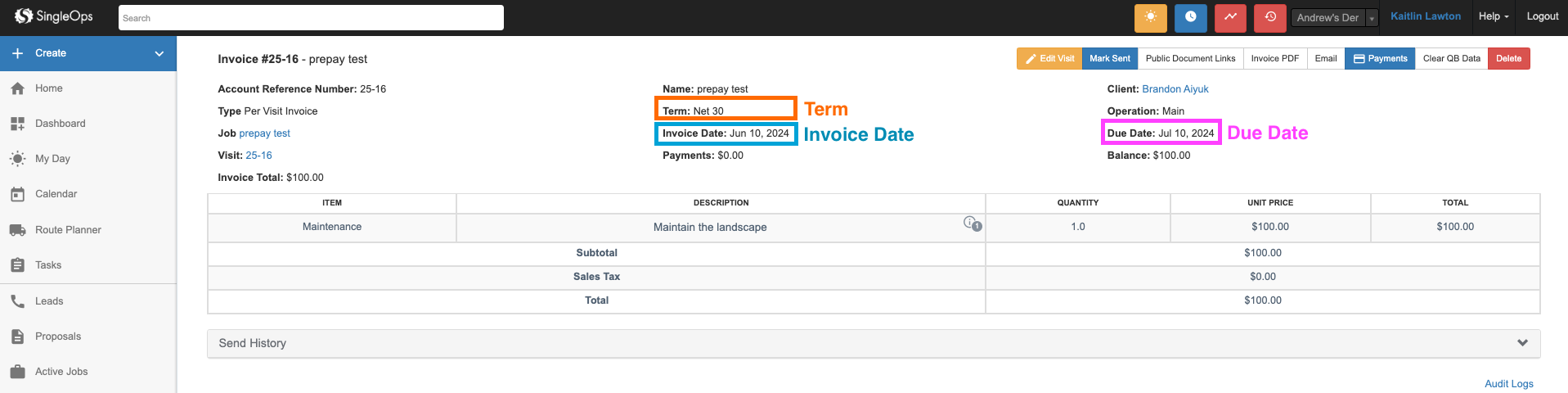Image resolution: width=1568 pixels, height=393 pixels.
Task: Expand the Send History panel
Action: pos(1522,343)
